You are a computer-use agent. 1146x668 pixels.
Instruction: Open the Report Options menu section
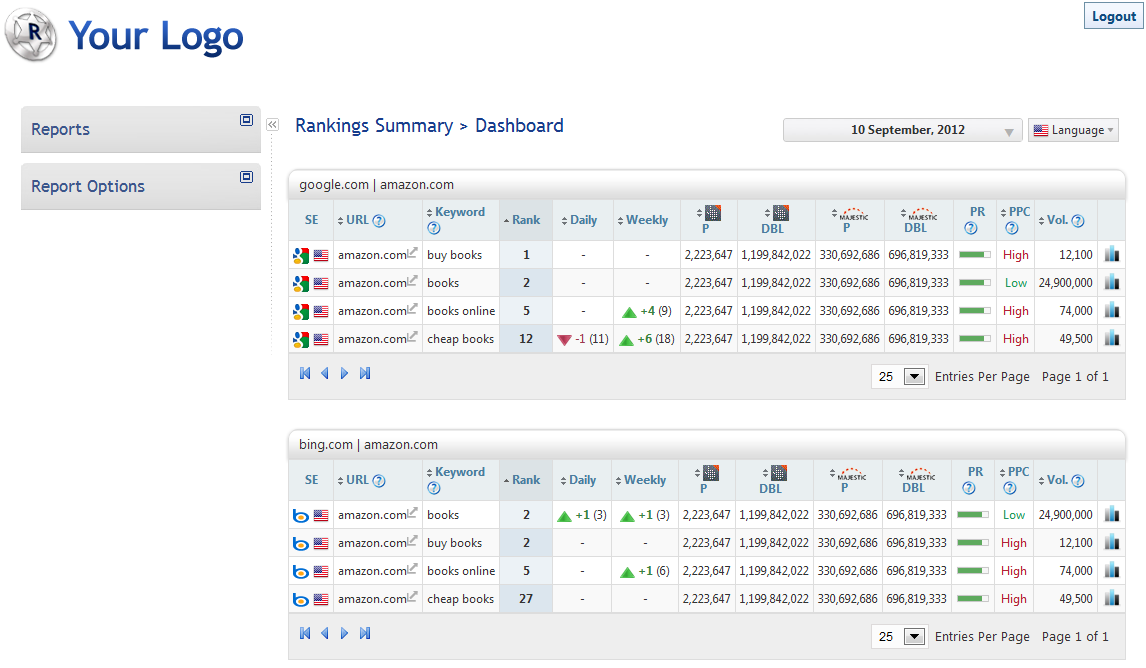pyautogui.click(x=88, y=187)
